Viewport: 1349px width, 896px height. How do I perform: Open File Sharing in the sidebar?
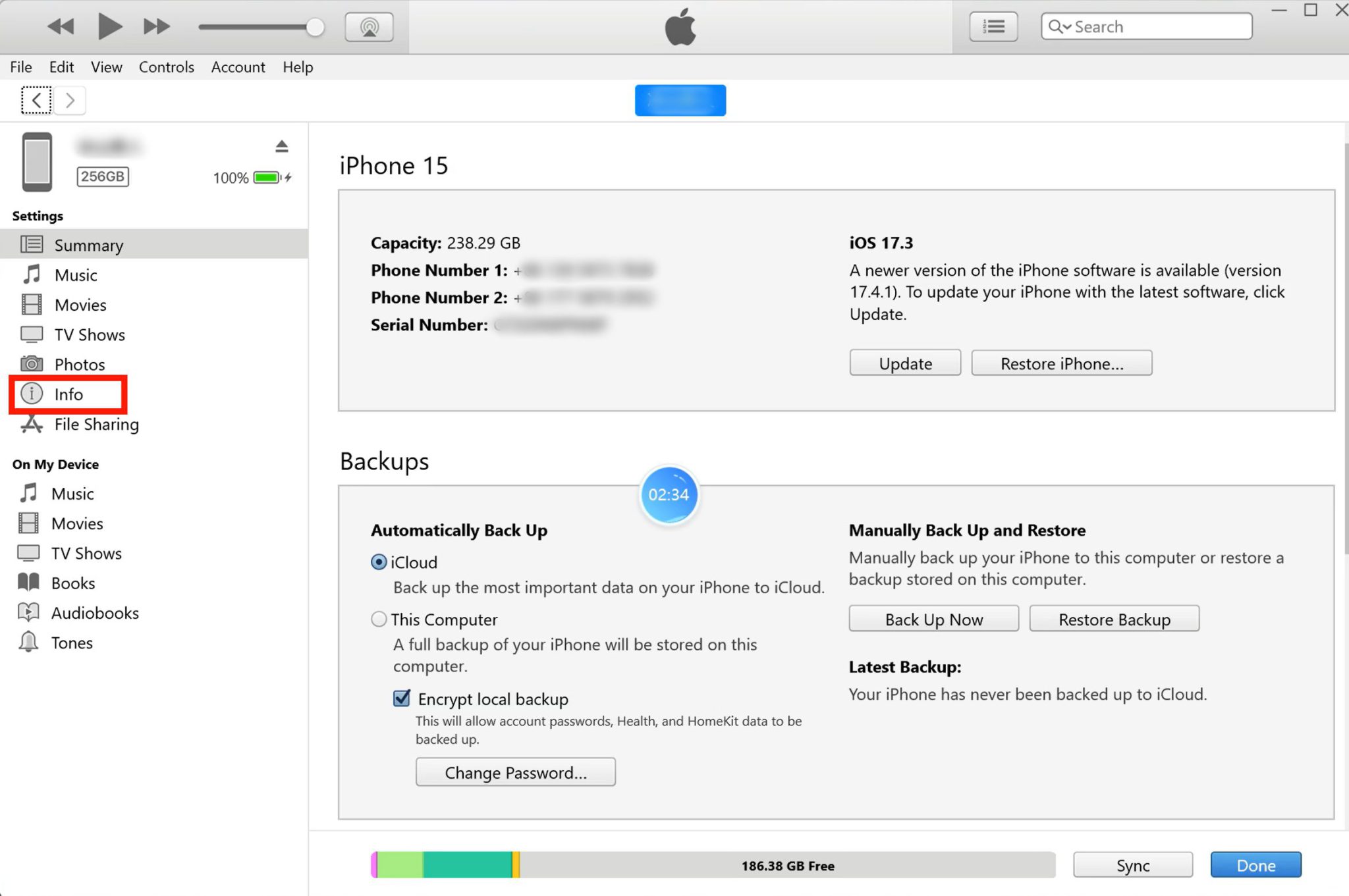[x=96, y=425]
